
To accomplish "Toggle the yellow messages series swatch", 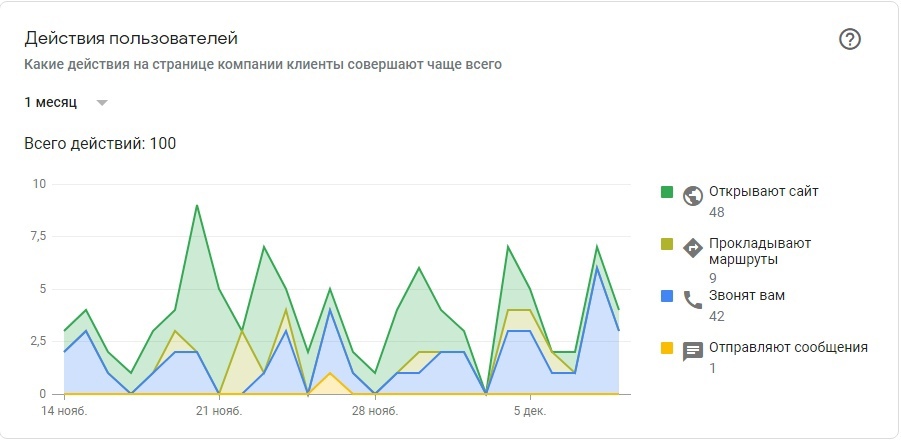I will [666, 347].
